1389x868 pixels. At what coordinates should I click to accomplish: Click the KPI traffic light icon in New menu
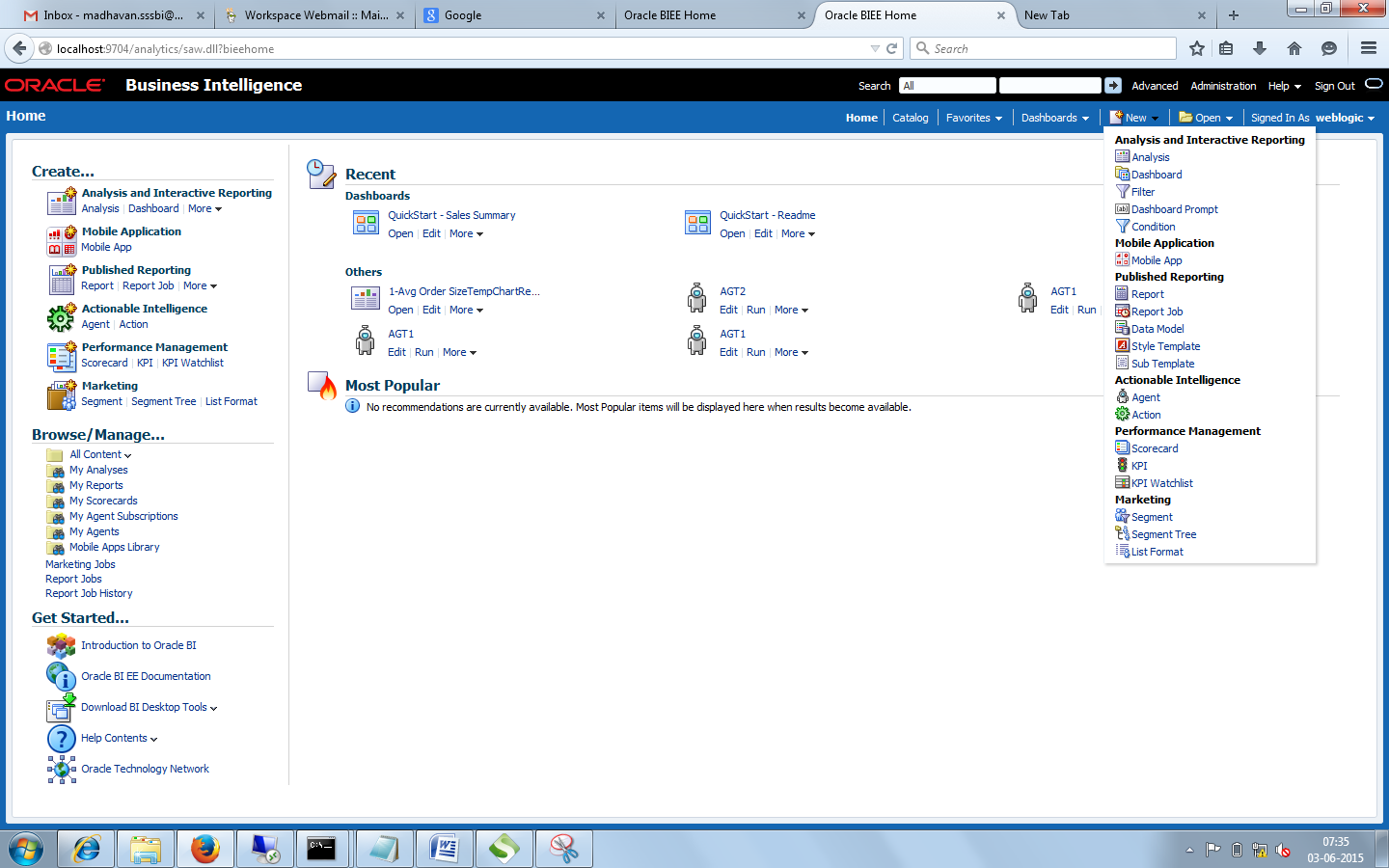pyautogui.click(x=1122, y=465)
